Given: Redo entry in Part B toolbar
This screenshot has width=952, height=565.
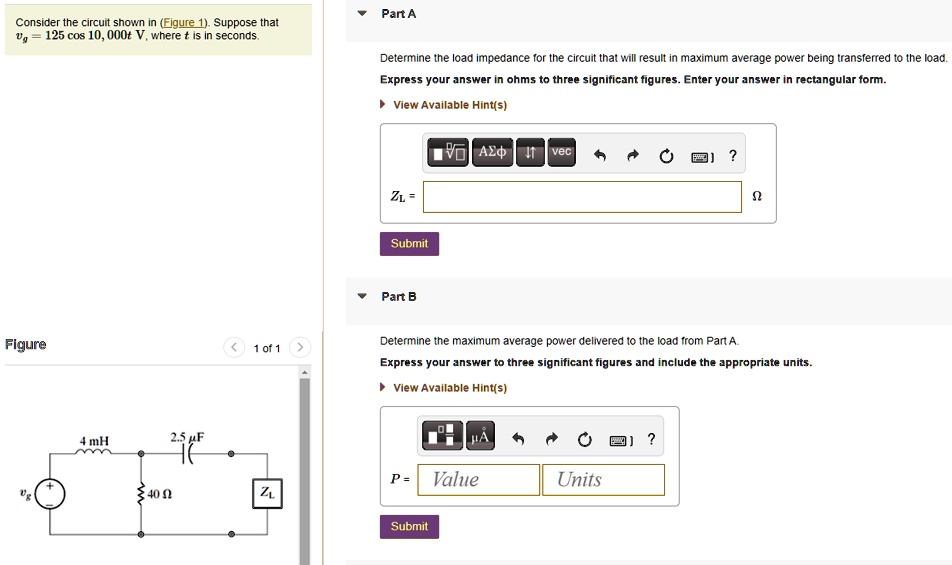Looking at the screenshot, I should coord(551,439).
